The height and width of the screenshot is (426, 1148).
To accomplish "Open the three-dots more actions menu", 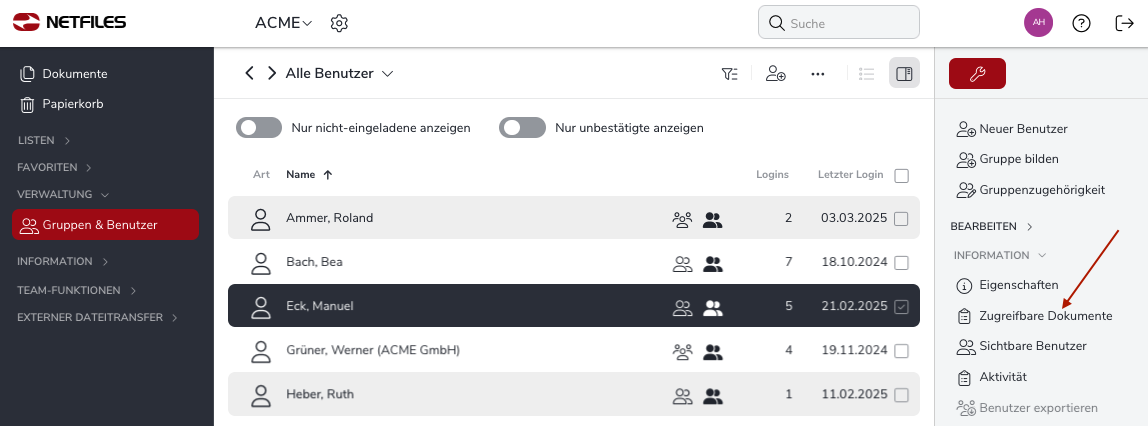I will [x=819, y=74].
